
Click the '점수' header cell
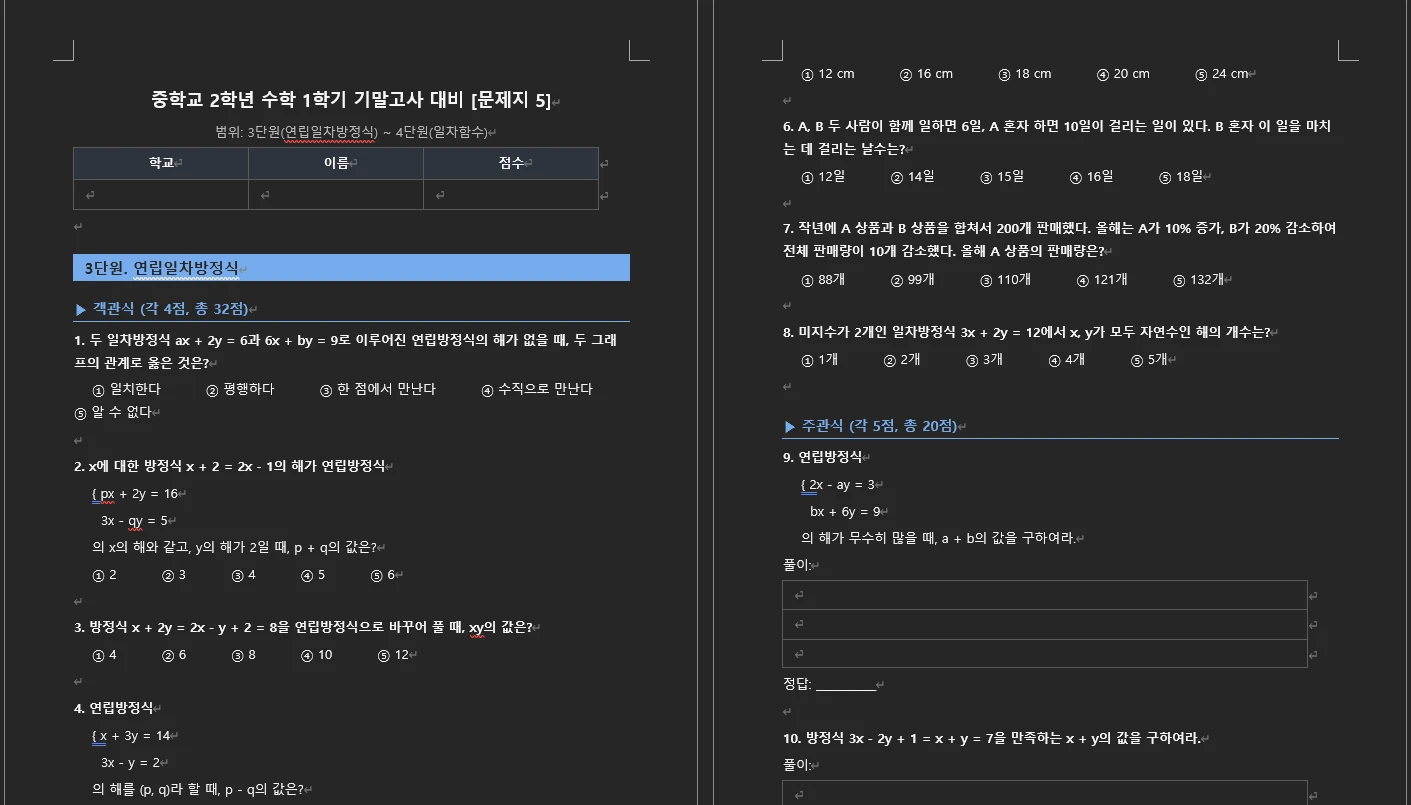point(511,163)
